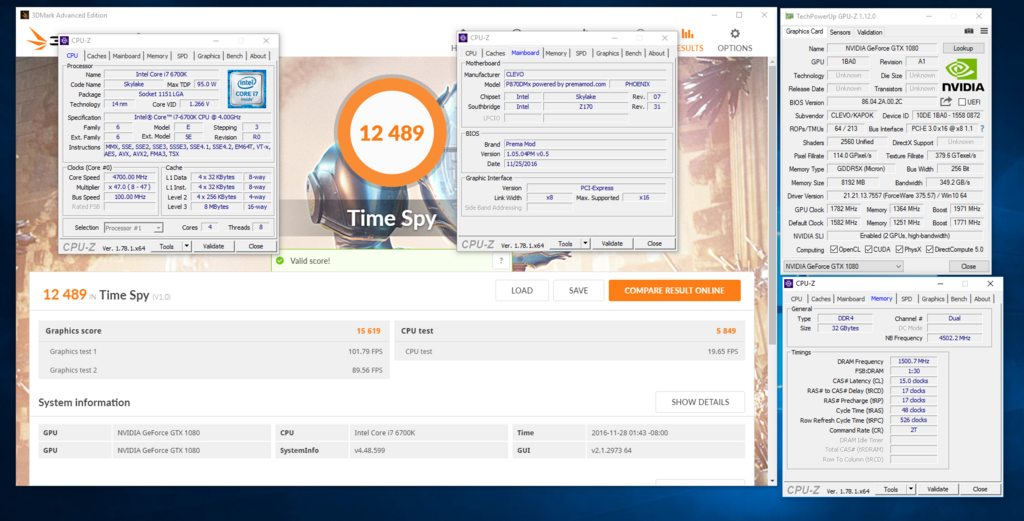
Task: Click the orange 12 489 score circle
Action: tap(392, 133)
